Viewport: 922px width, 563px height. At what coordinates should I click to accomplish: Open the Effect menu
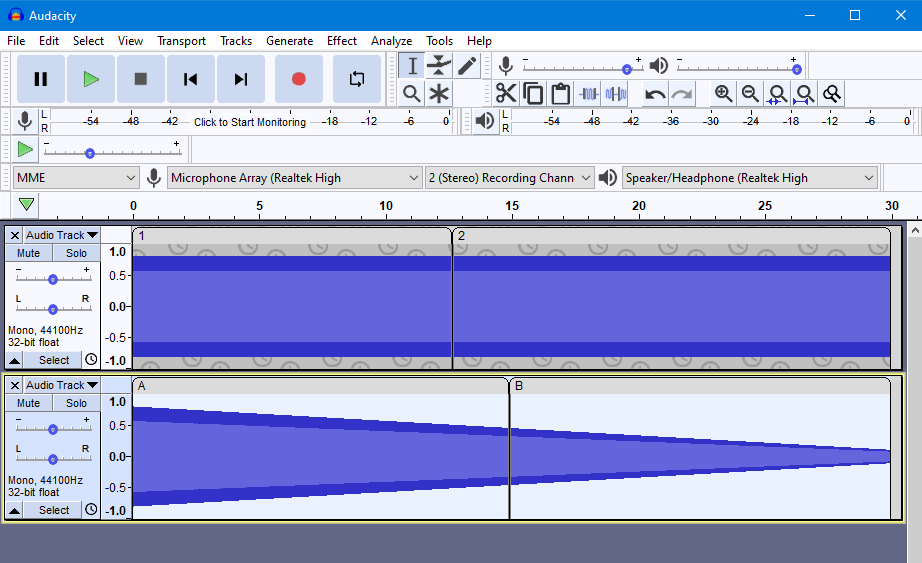(x=342, y=41)
